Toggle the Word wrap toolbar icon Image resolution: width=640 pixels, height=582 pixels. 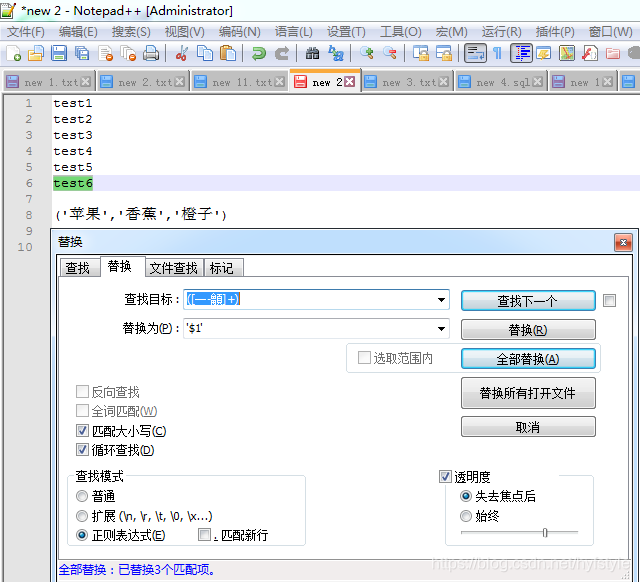(x=475, y=53)
